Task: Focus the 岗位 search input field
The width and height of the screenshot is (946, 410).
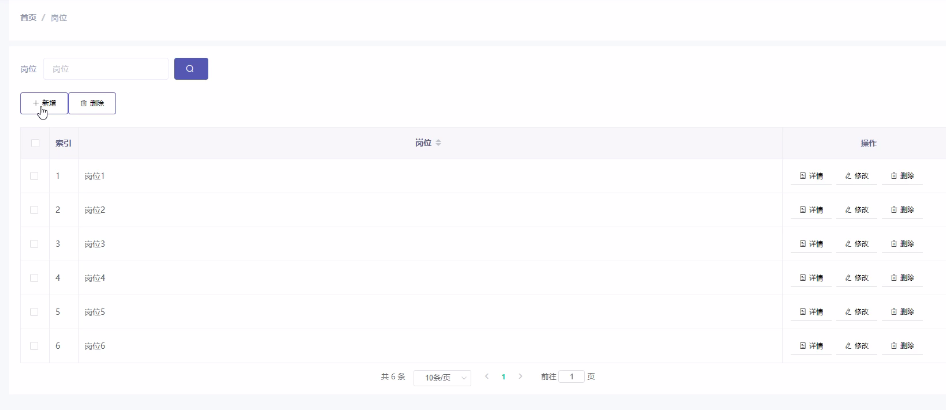Action: pos(106,69)
